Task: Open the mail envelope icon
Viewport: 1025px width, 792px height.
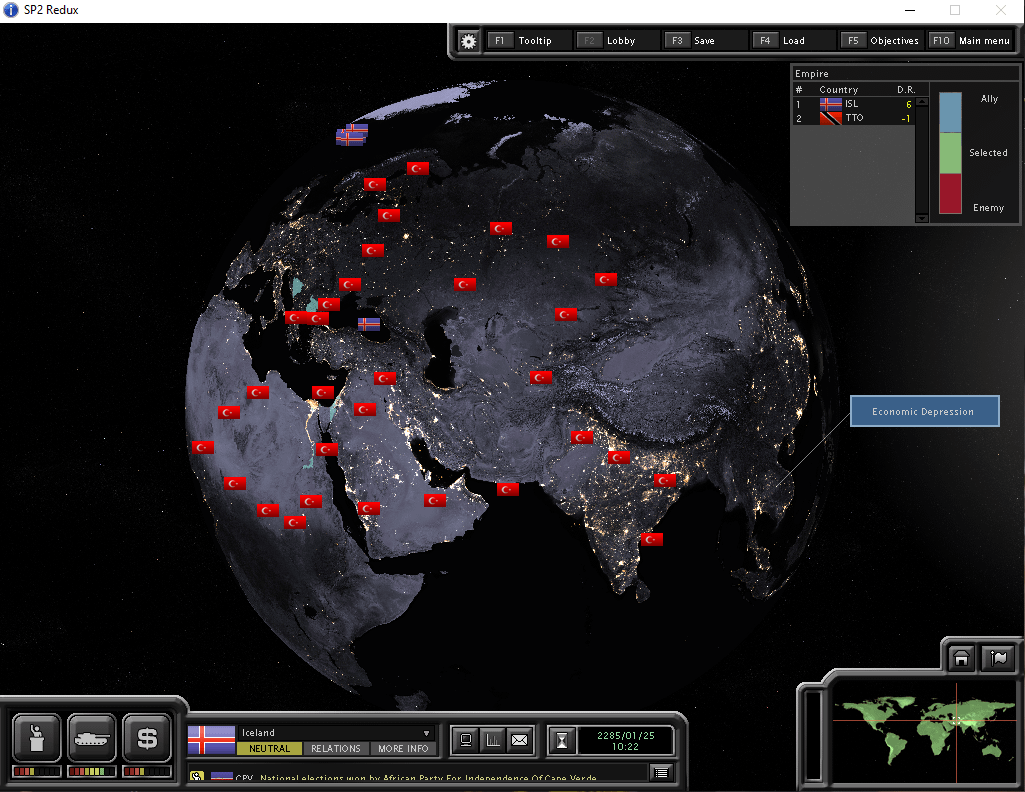Action: click(519, 741)
